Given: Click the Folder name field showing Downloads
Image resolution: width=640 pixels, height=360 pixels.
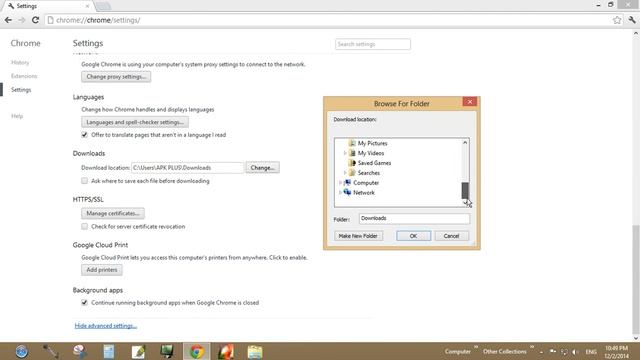Looking at the screenshot, I should [414, 218].
